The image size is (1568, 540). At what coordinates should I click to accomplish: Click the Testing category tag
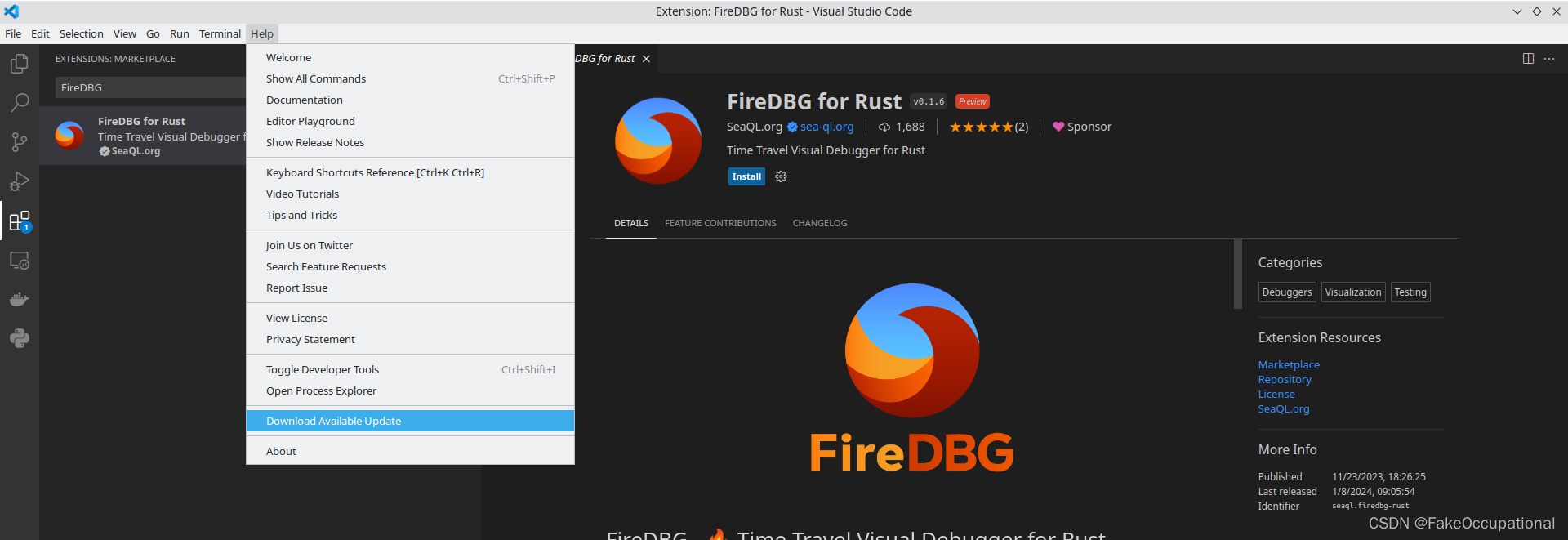1410,292
